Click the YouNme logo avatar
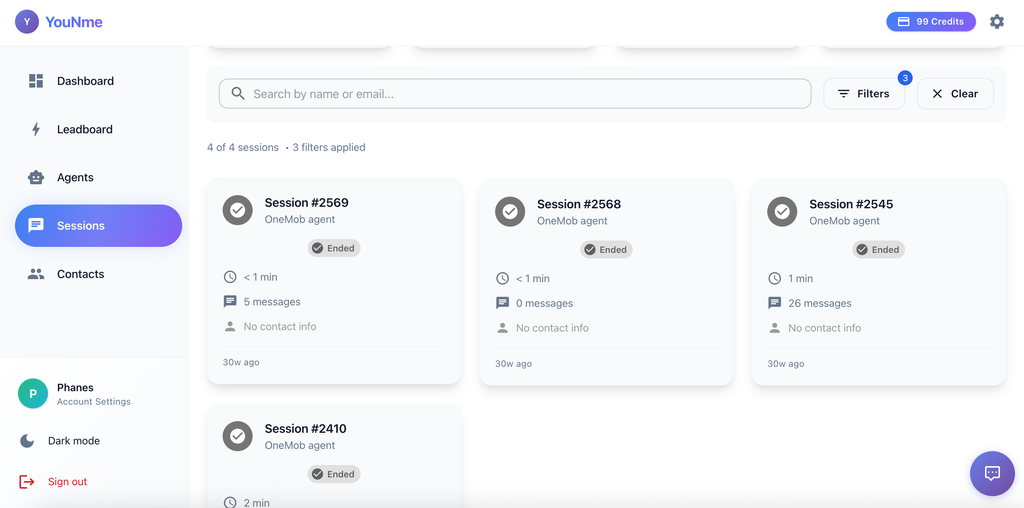The image size is (1024, 508). (x=27, y=22)
